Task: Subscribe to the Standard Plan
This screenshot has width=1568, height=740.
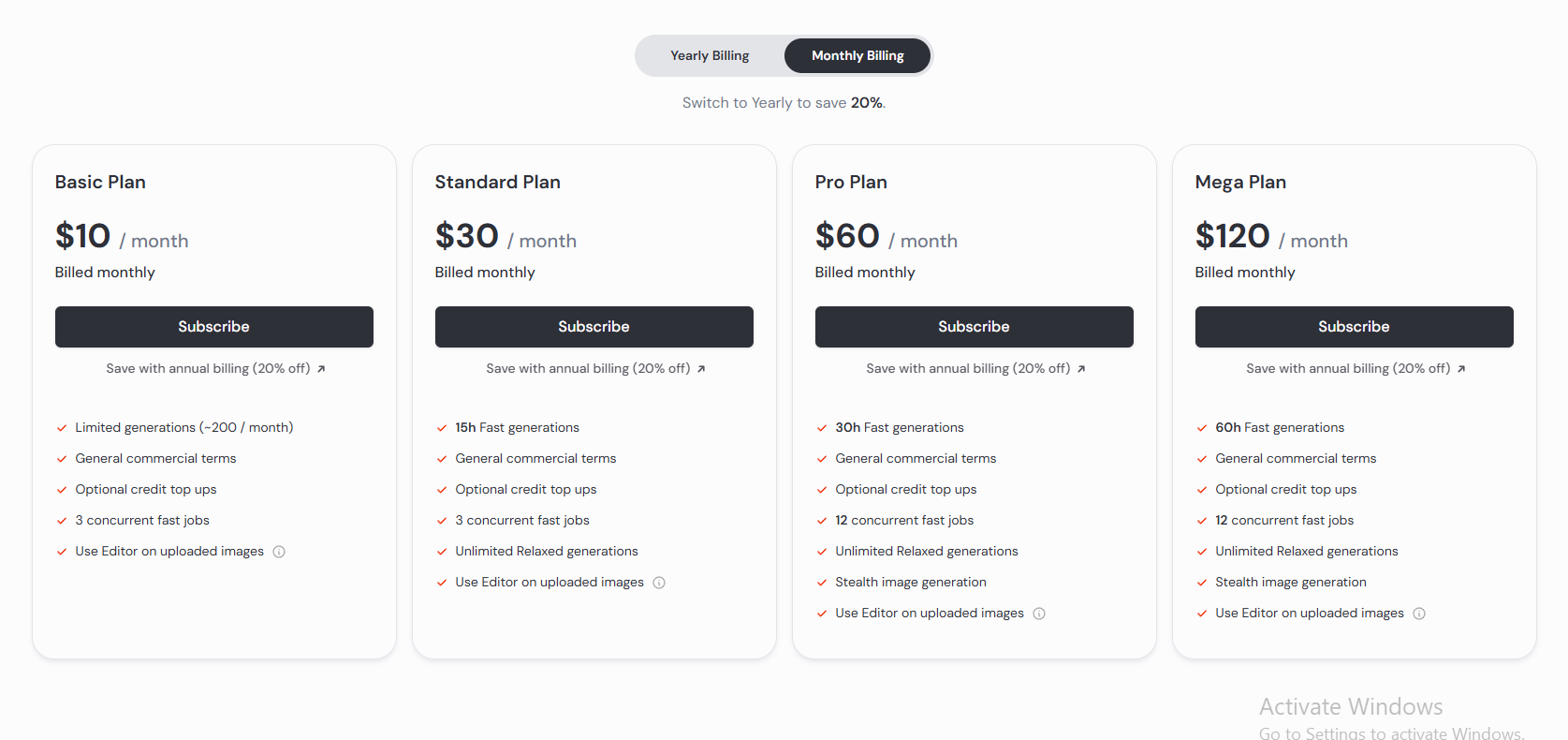Action: (x=594, y=327)
